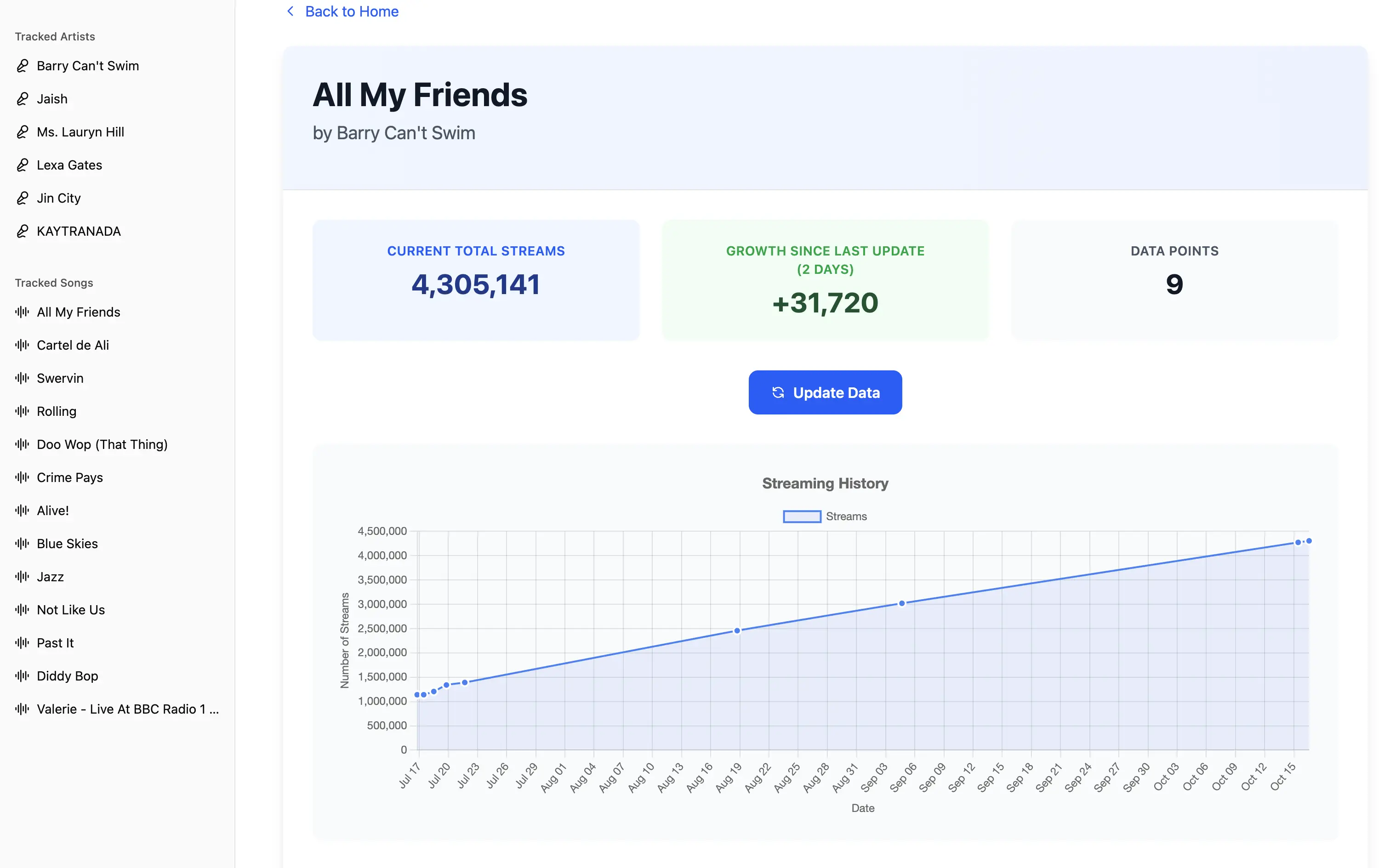The height and width of the screenshot is (868, 1390).
Task: Click waveform icon beside Cartel de Ali
Action: coord(23,345)
